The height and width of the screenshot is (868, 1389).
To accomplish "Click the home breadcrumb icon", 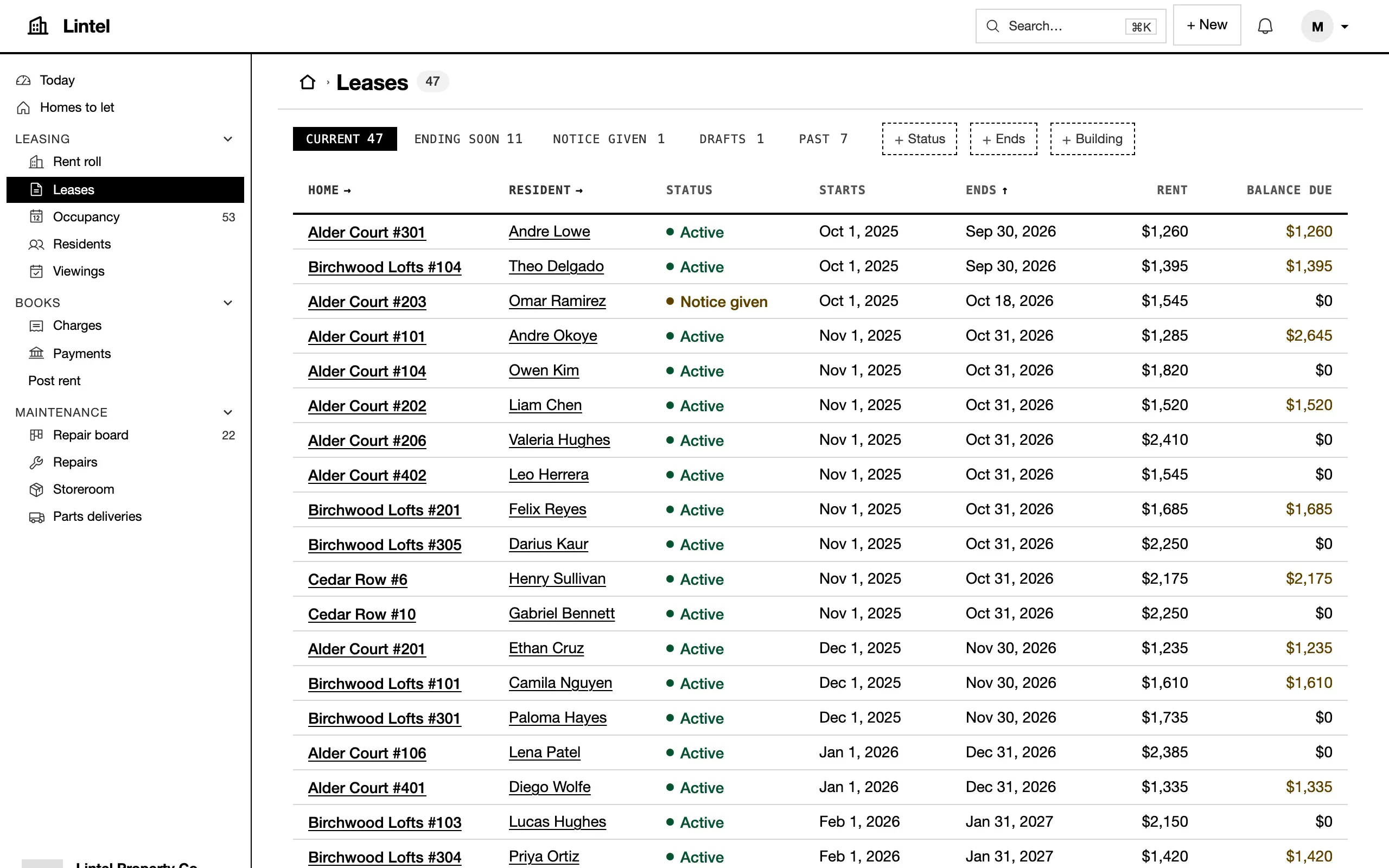I will [x=308, y=82].
